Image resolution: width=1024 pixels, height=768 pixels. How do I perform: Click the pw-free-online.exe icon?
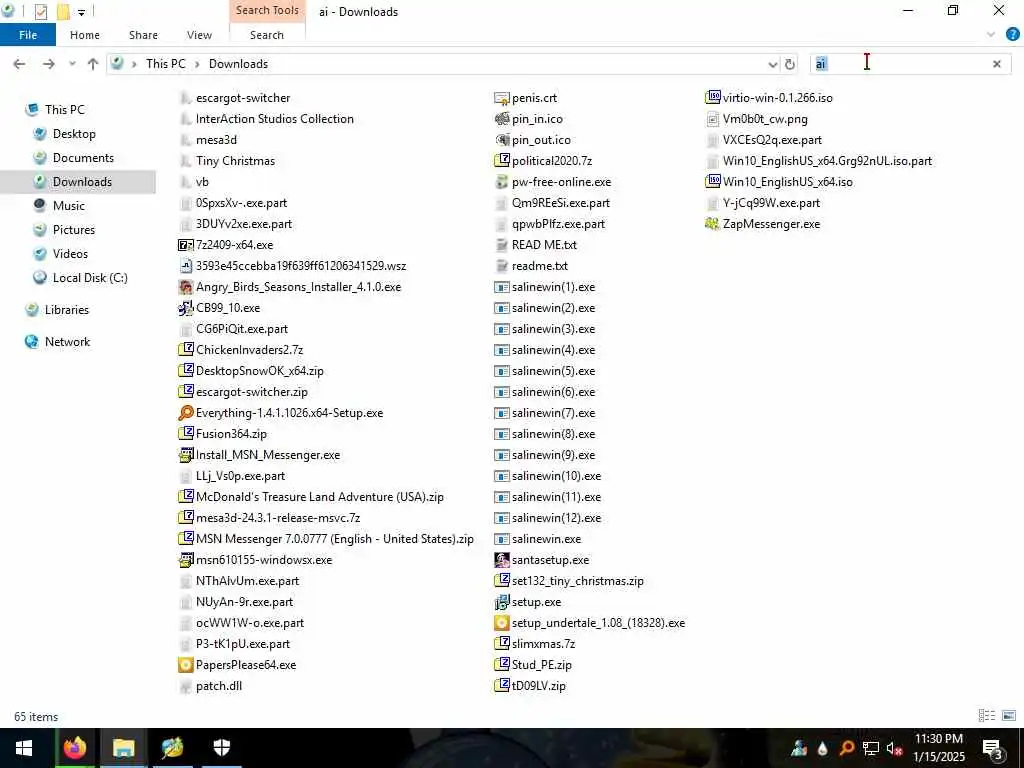click(x=502, y=182)
